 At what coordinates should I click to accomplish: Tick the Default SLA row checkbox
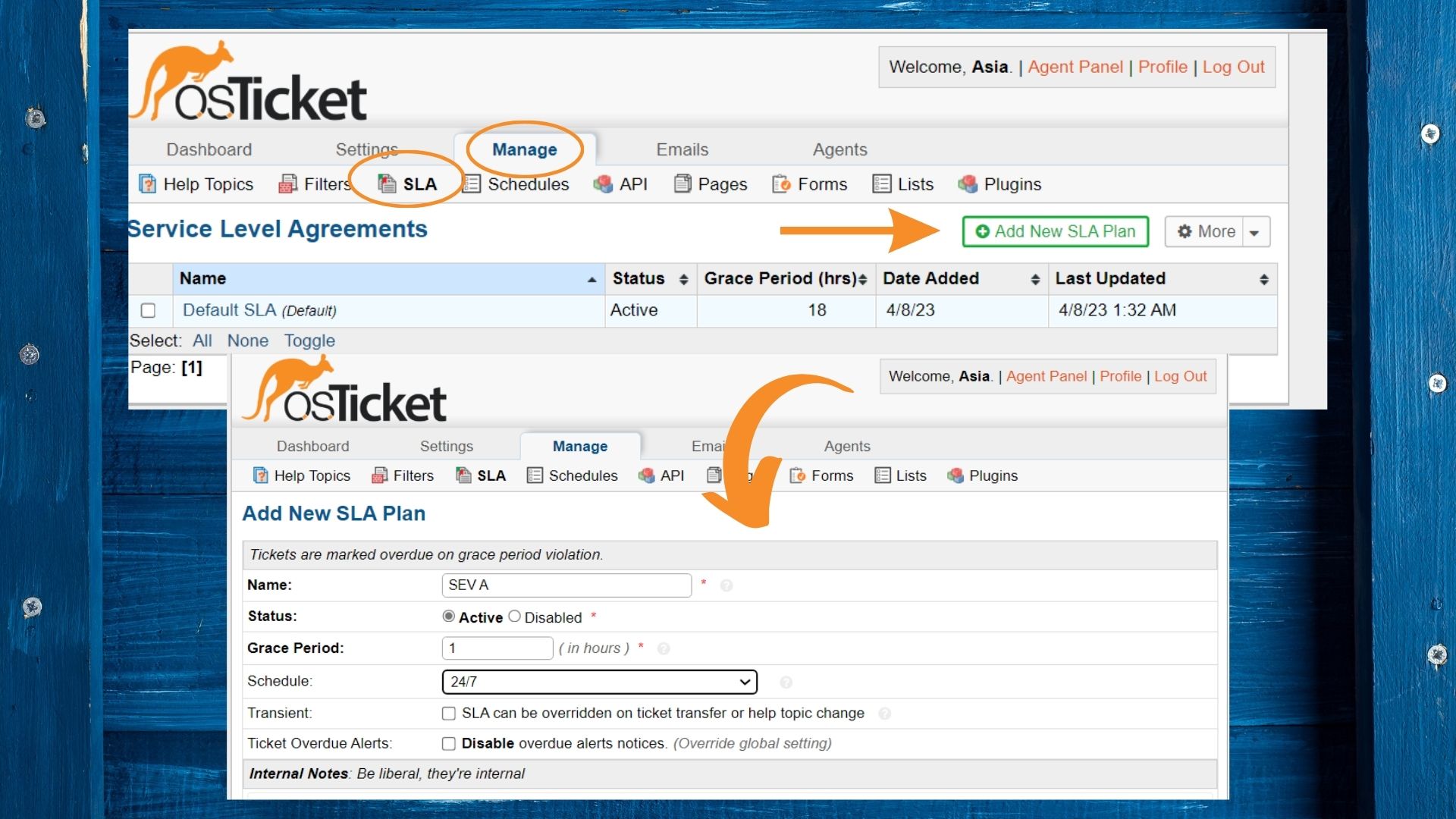(148, 311)
